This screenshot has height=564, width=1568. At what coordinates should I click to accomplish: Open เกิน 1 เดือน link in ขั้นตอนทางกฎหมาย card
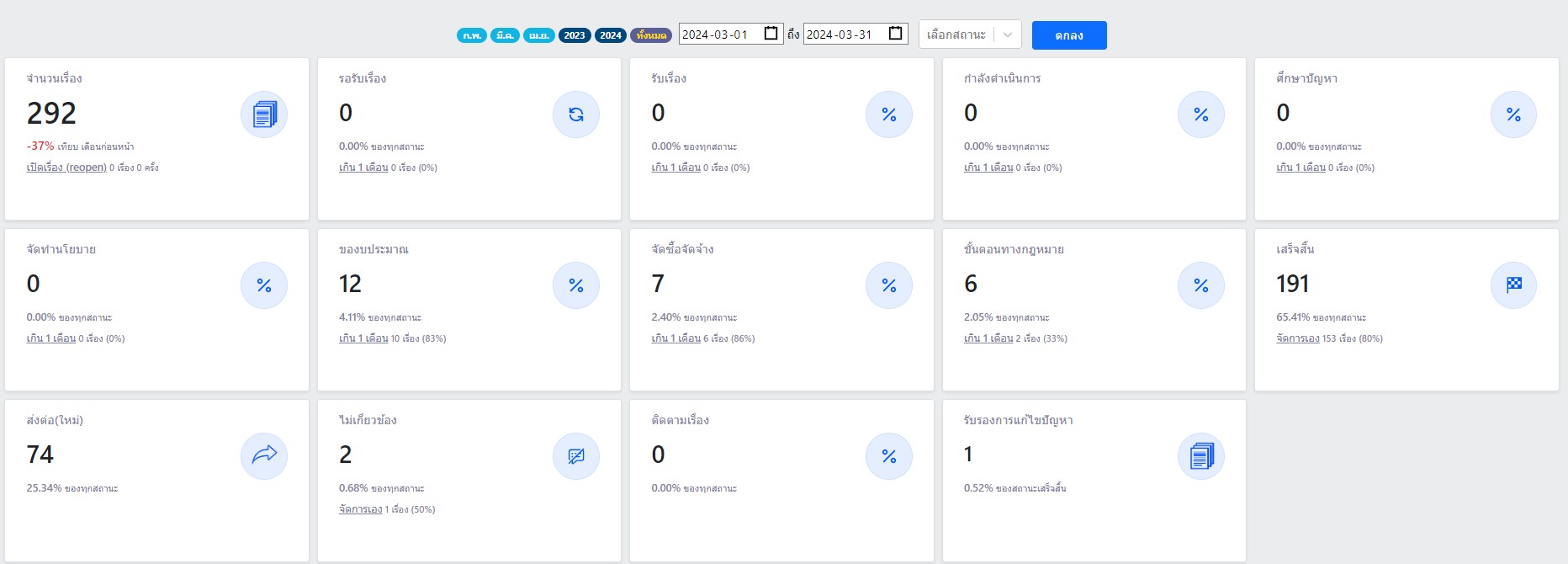(988, 338)
